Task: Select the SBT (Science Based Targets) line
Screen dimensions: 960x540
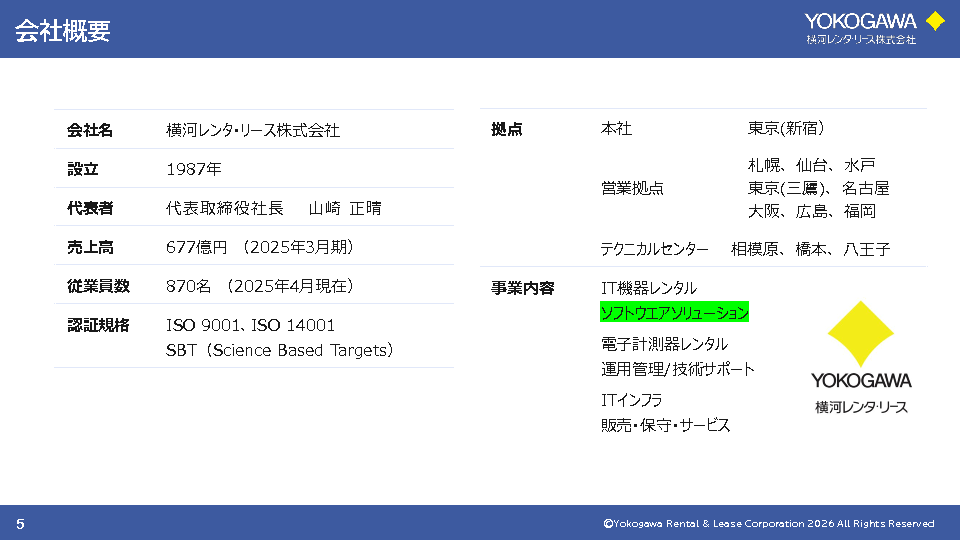Action: click(279, 350)
